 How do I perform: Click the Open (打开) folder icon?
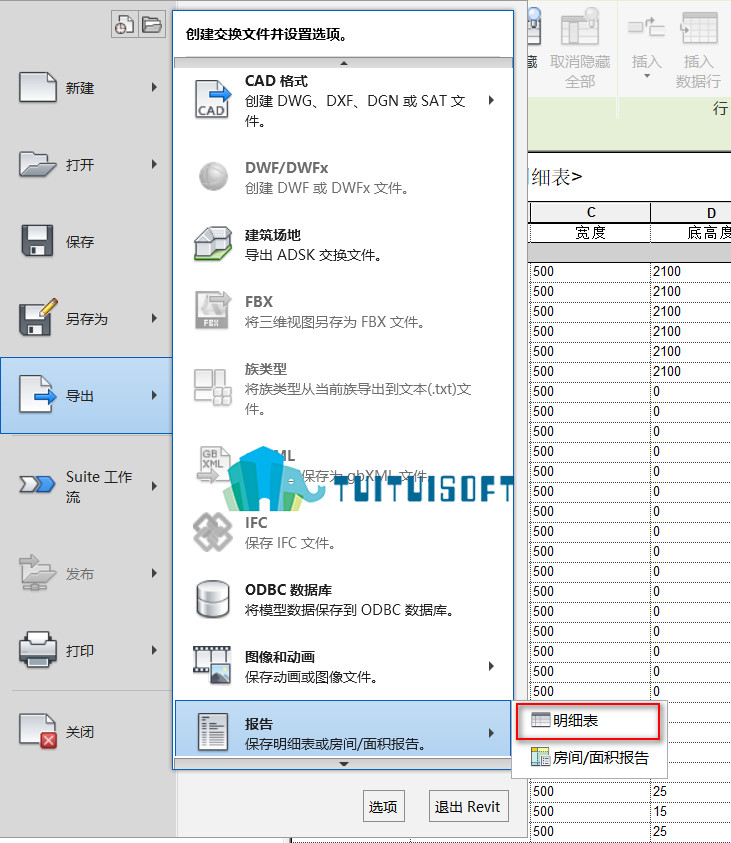click(x=38, y=164)
